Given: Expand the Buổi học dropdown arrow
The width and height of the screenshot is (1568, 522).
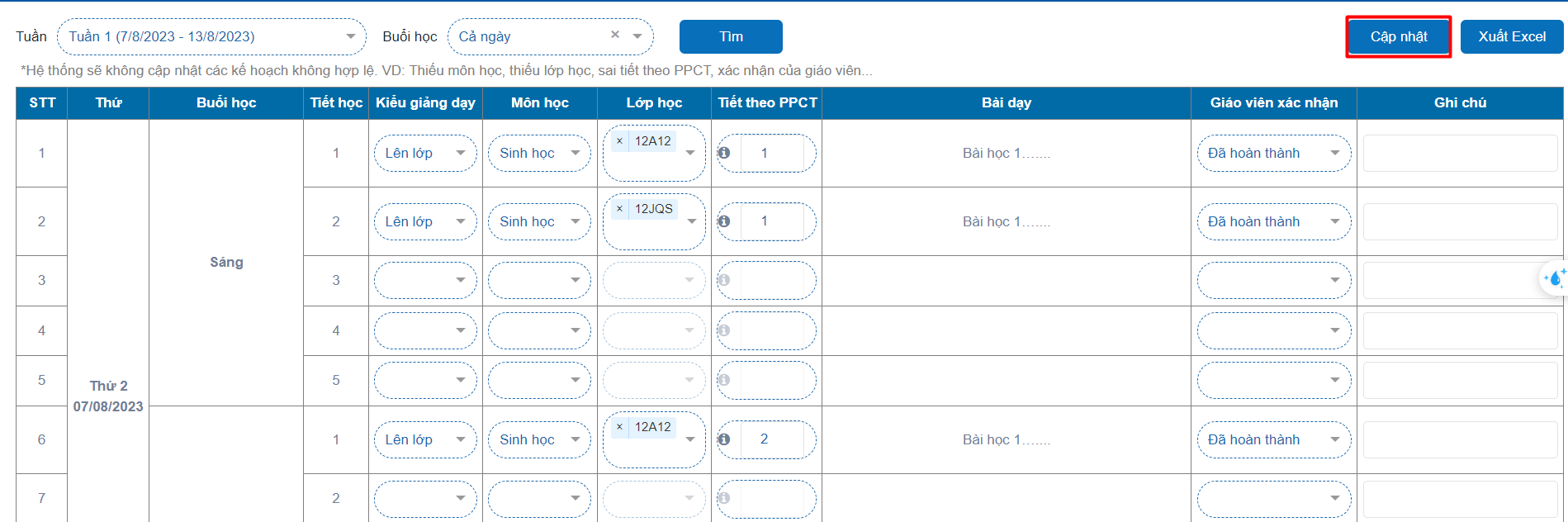Looking at the screenshot, I should tap(637, 36).
